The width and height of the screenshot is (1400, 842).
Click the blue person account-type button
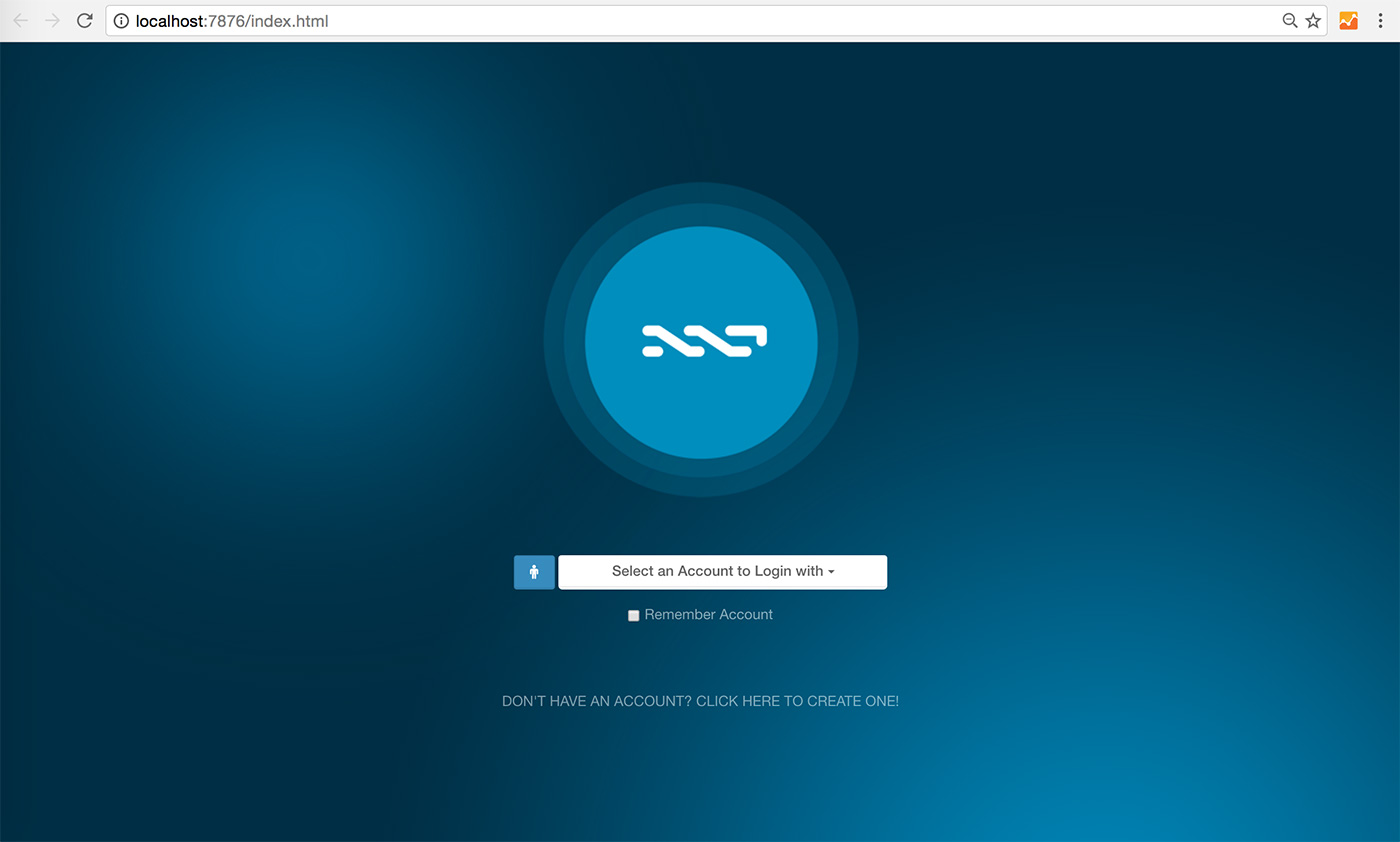[x=534, y=572]
